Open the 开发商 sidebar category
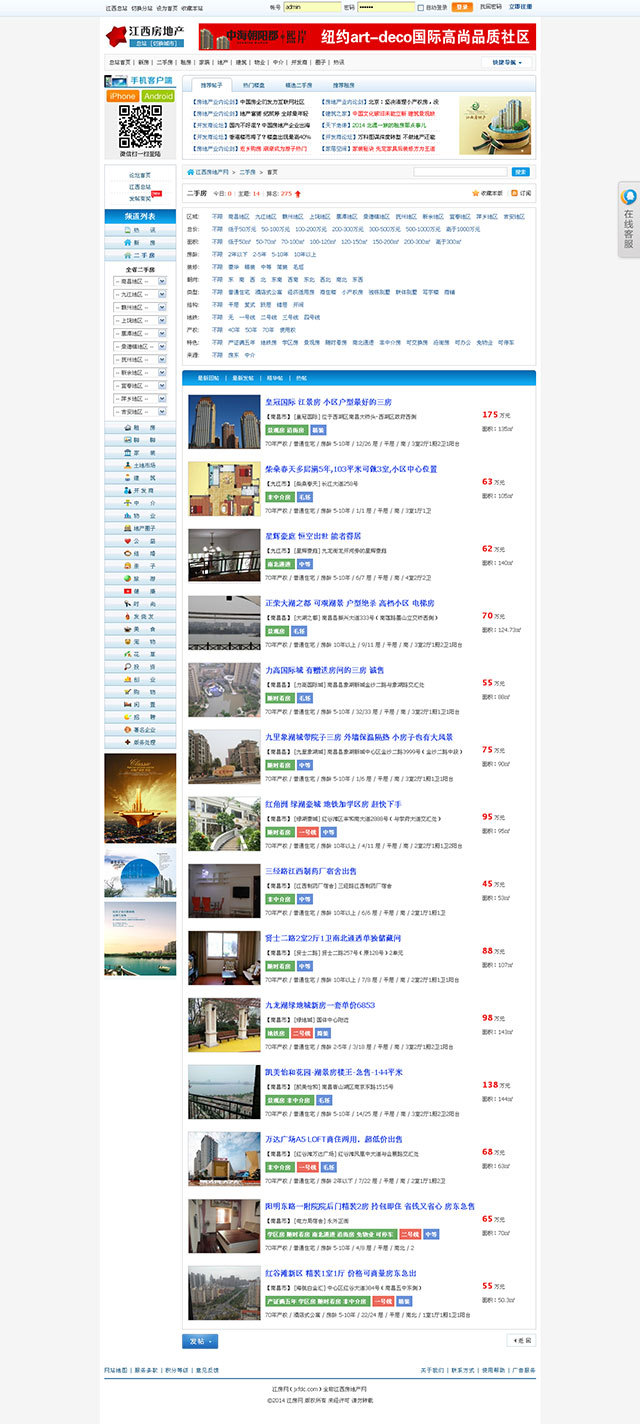The width and height of the screenshot is (640, 1424). pos(138,490)
